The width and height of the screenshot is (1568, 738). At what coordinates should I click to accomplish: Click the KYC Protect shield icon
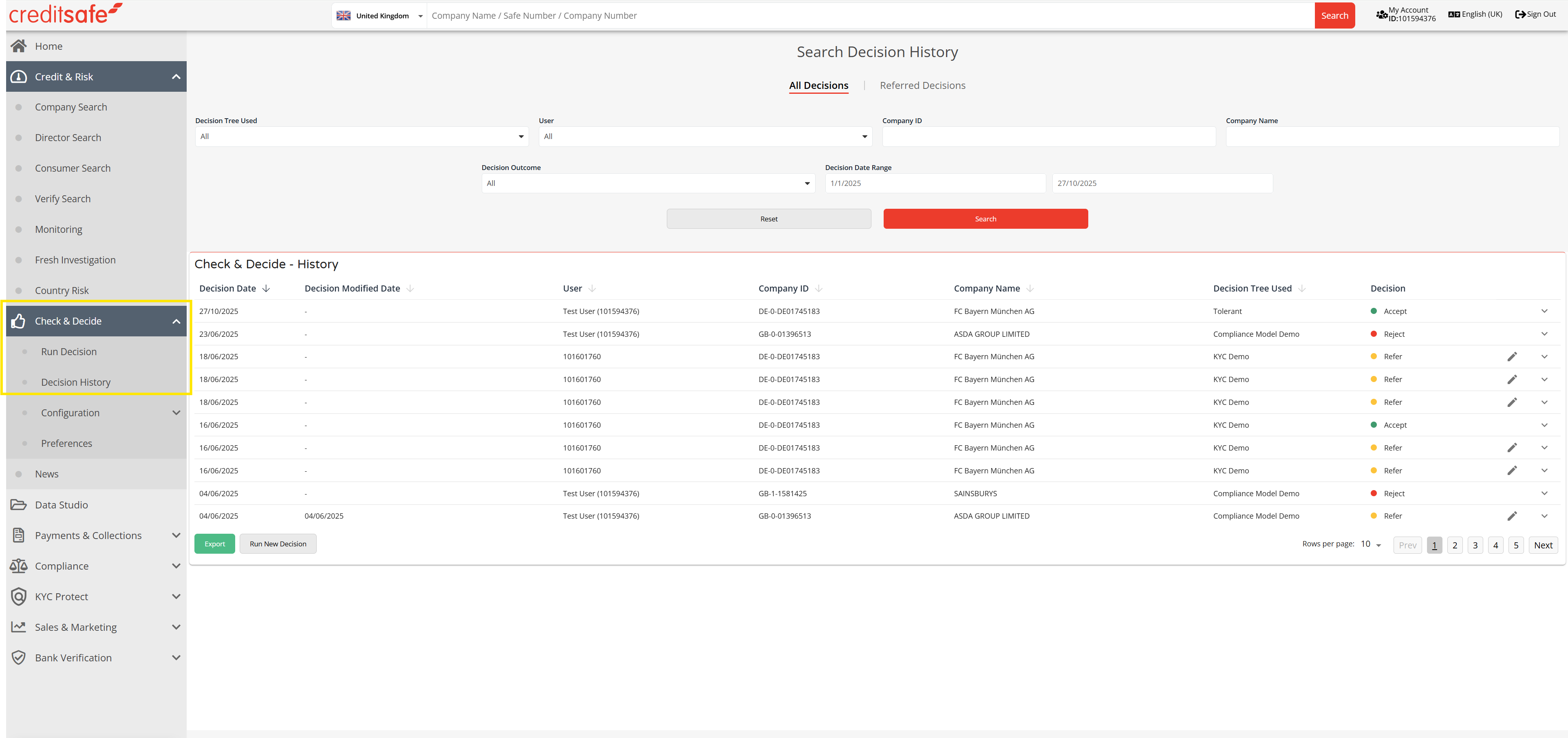pyautogui.click(x=18, y=597)
